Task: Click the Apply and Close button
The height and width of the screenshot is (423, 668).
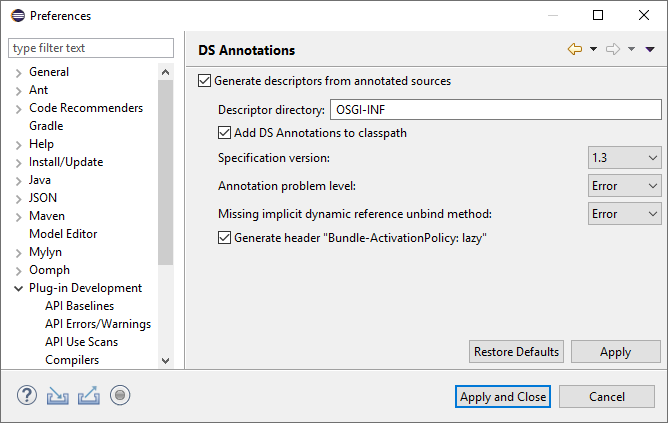Action: coord(503,397)
